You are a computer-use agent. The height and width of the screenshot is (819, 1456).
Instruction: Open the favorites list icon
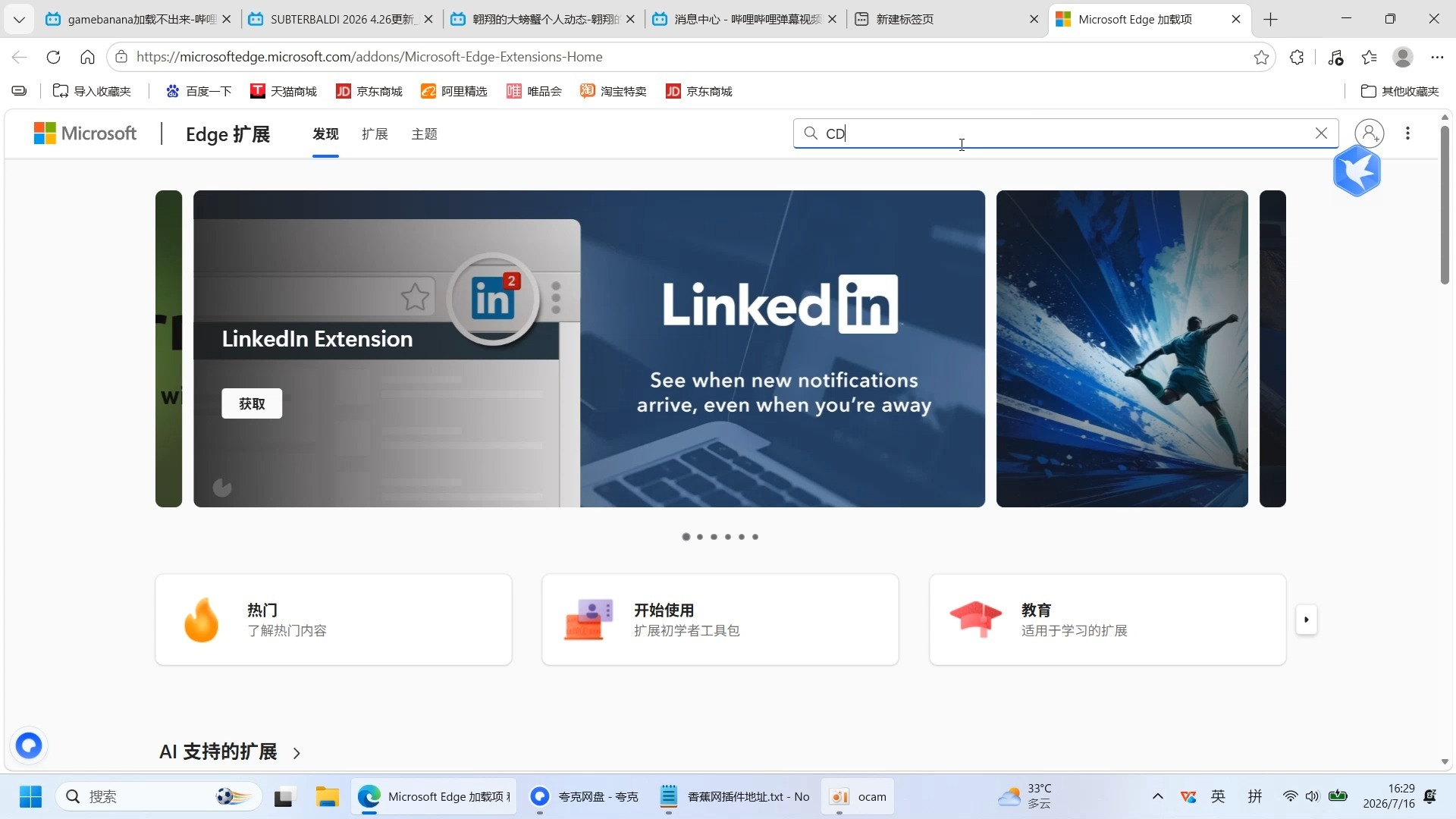click(1369, 57)
